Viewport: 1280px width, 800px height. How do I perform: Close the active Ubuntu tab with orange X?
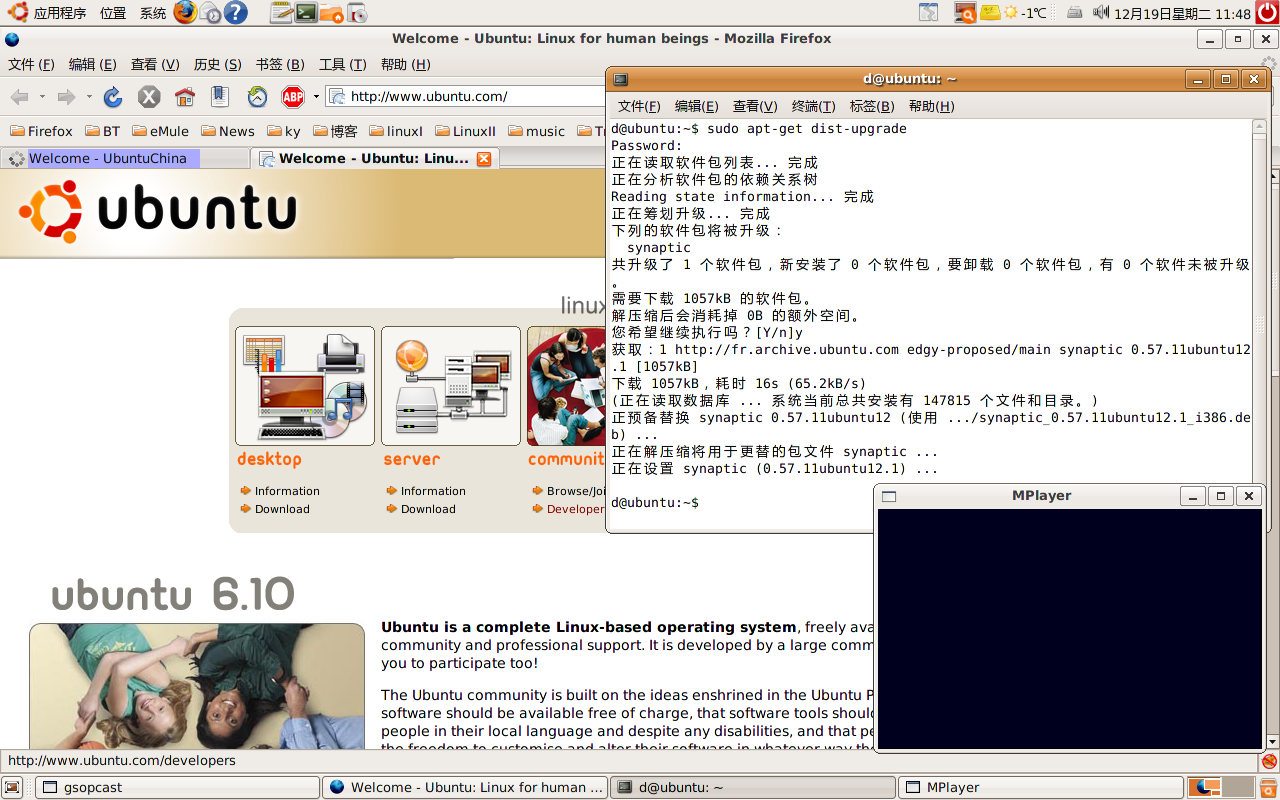(x=484, y=158)
